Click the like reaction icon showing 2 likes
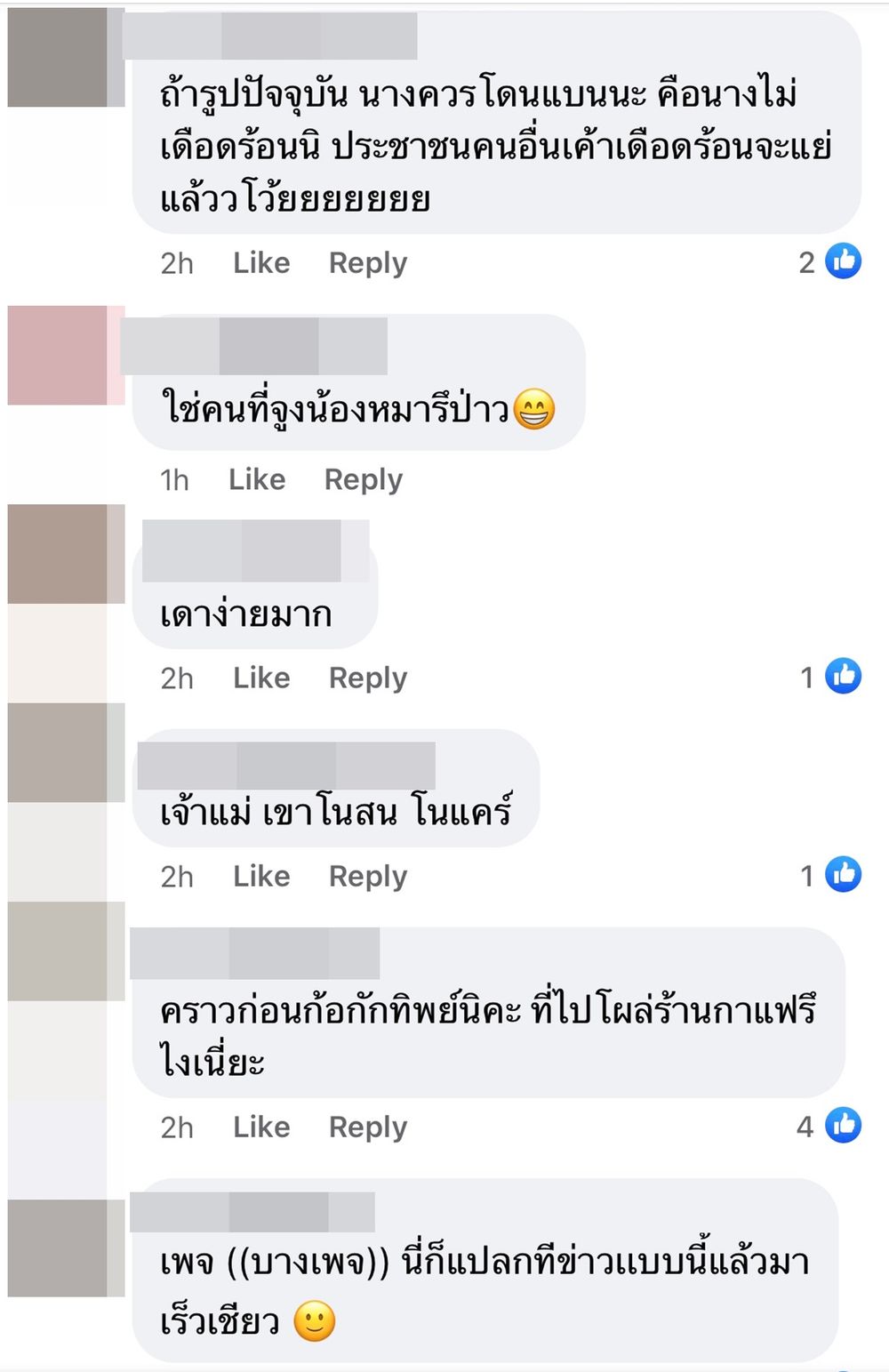Image resolution: width=889 pixels, height=1372 pixels. 843,261
